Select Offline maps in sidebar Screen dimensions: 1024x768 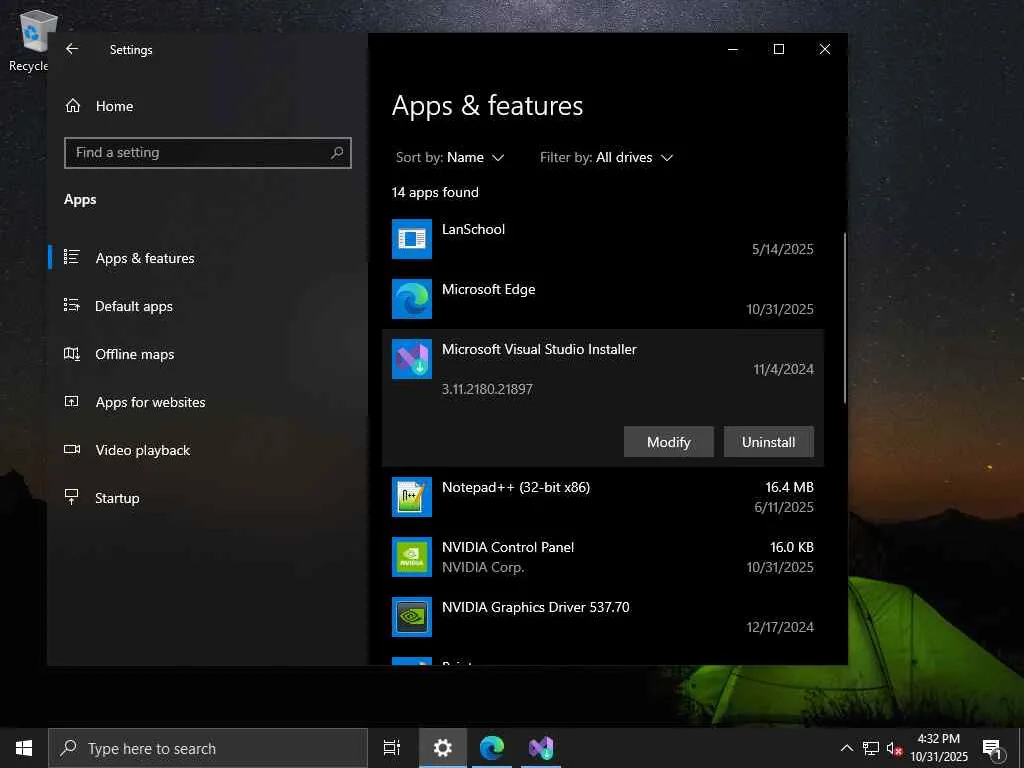(x=135, y=354)
